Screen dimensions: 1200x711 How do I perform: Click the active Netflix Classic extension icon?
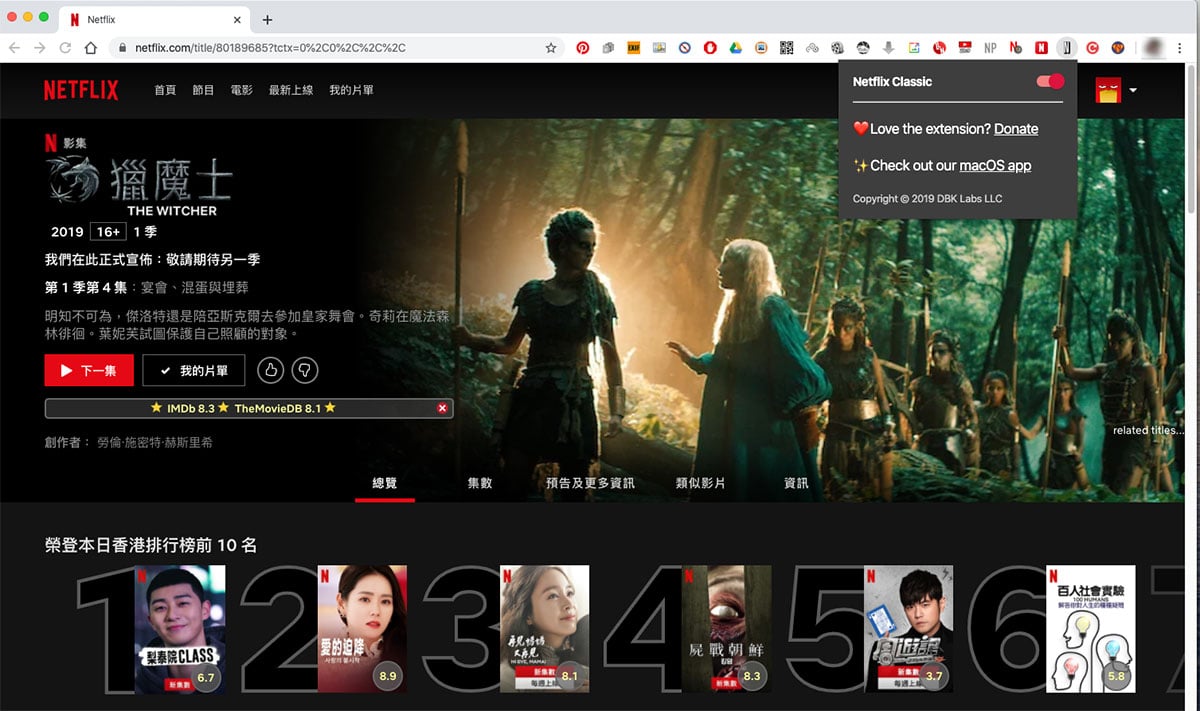1067,47
